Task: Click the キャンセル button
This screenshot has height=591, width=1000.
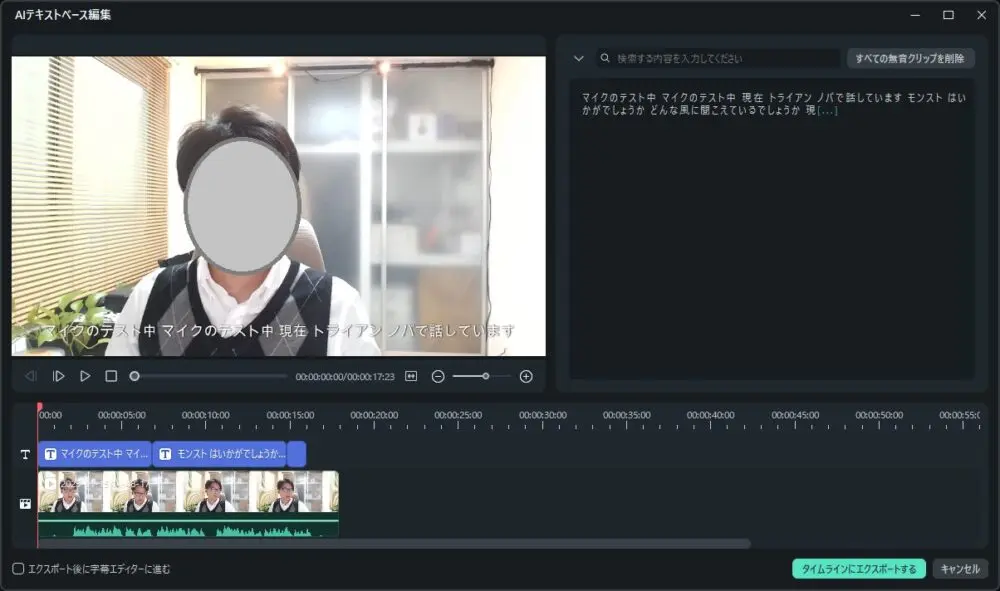Action: click(960, 569)
